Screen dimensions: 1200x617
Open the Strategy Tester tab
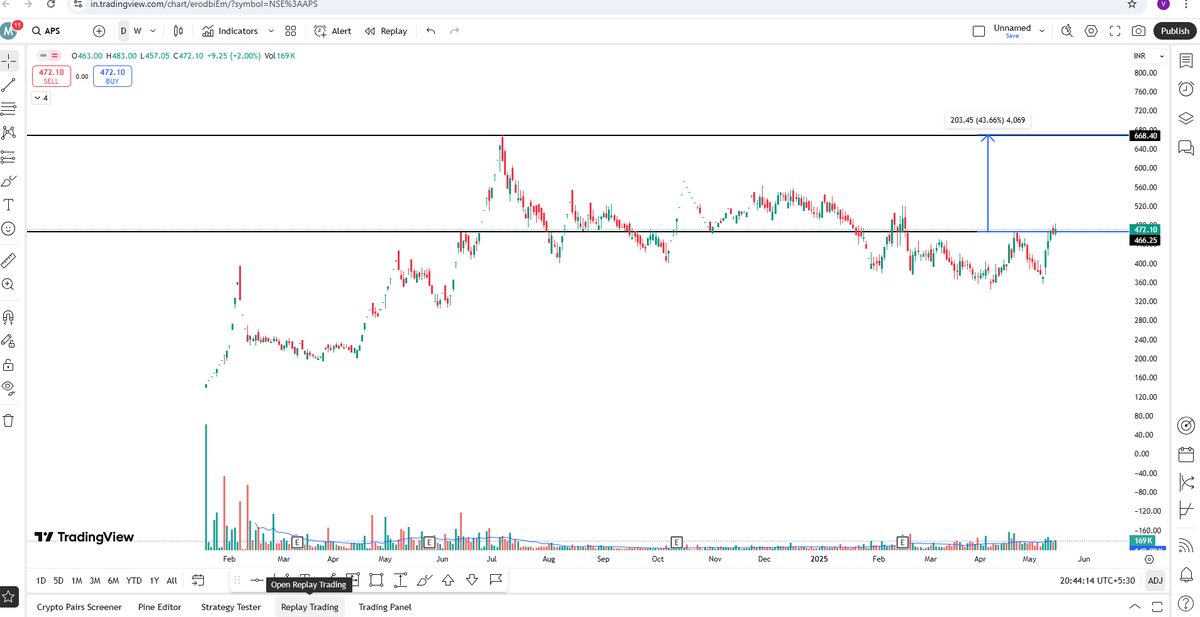pyautogui.click(x=231, y=607)
